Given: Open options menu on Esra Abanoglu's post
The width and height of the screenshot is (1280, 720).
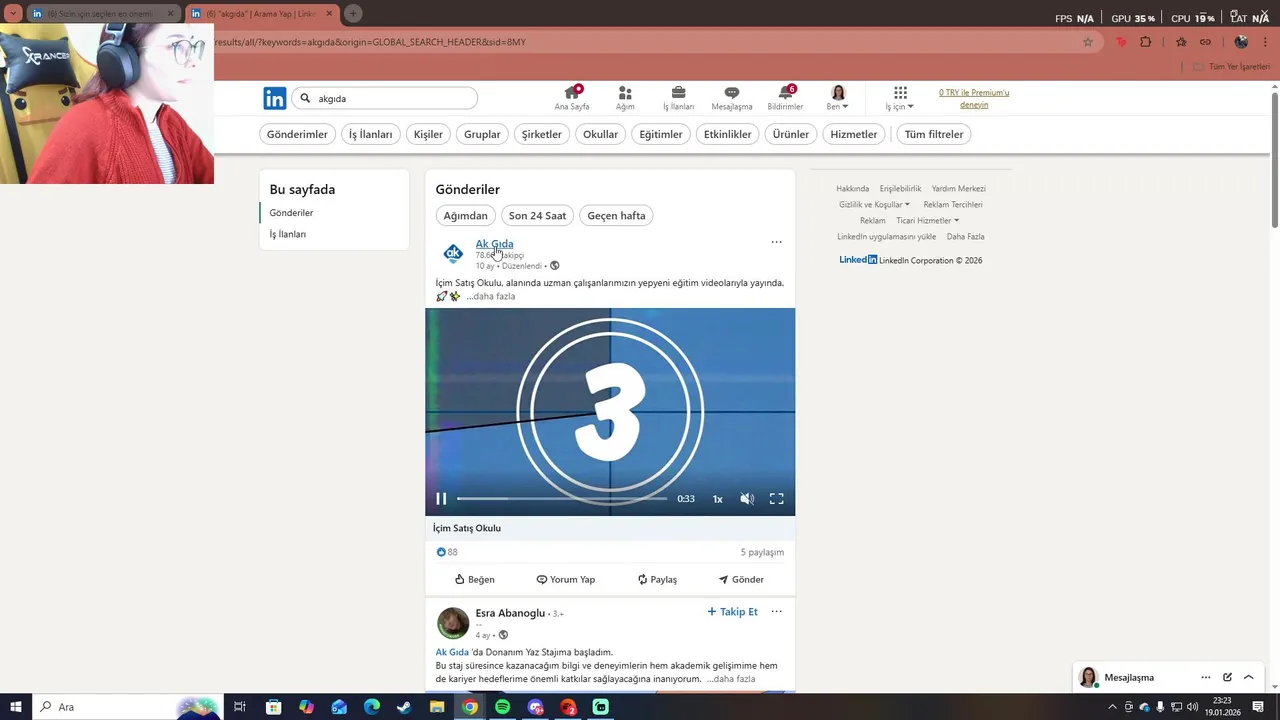Looking at the screenshot, I should click(x=776, y=612).
